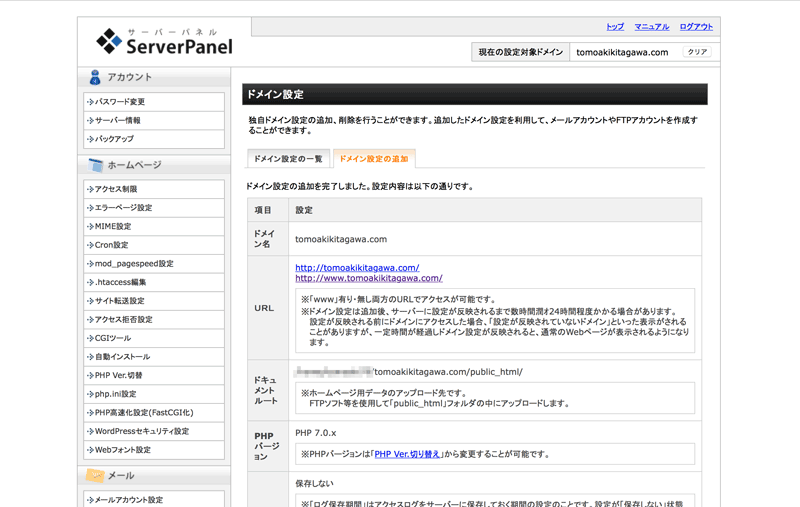
Task: Click the ドメイン設定 heading bar
Action: pyautogui.click(x=474, y=94)
